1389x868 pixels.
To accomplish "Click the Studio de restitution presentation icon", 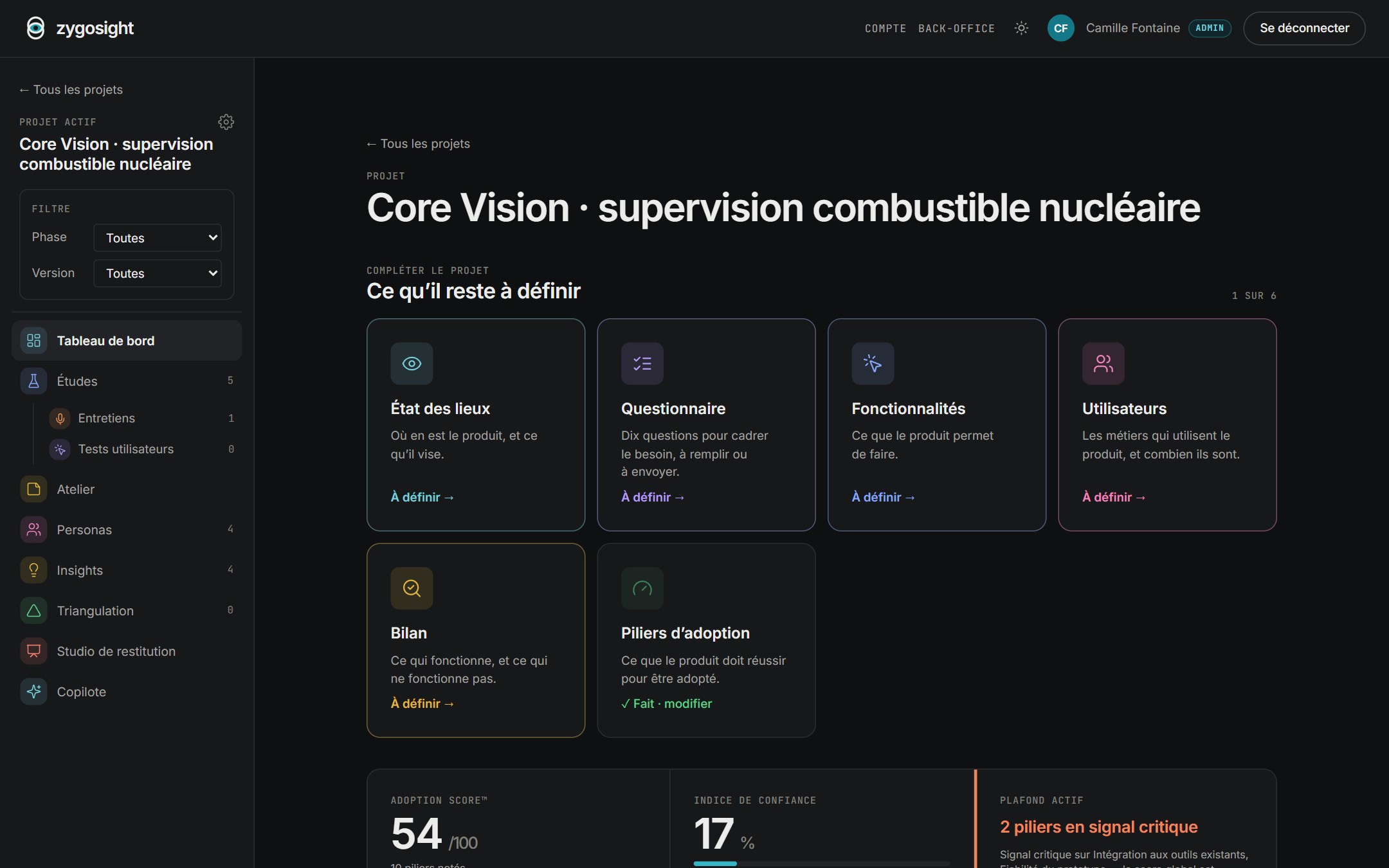I will point(34,651).
